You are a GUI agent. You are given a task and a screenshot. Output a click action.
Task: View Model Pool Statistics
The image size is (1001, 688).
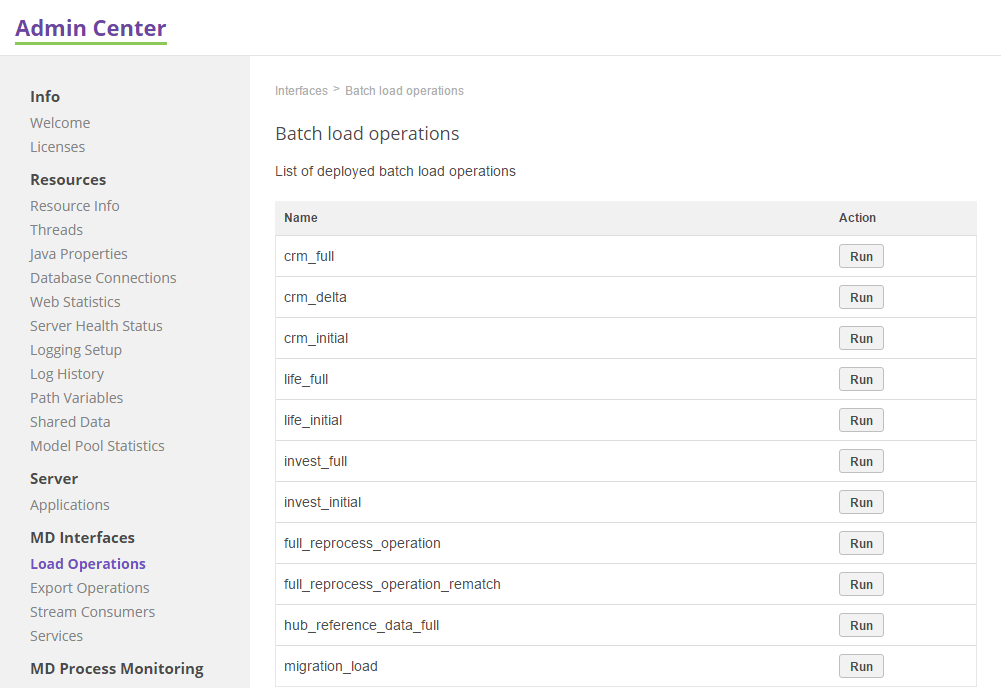[x=97, y=445]
